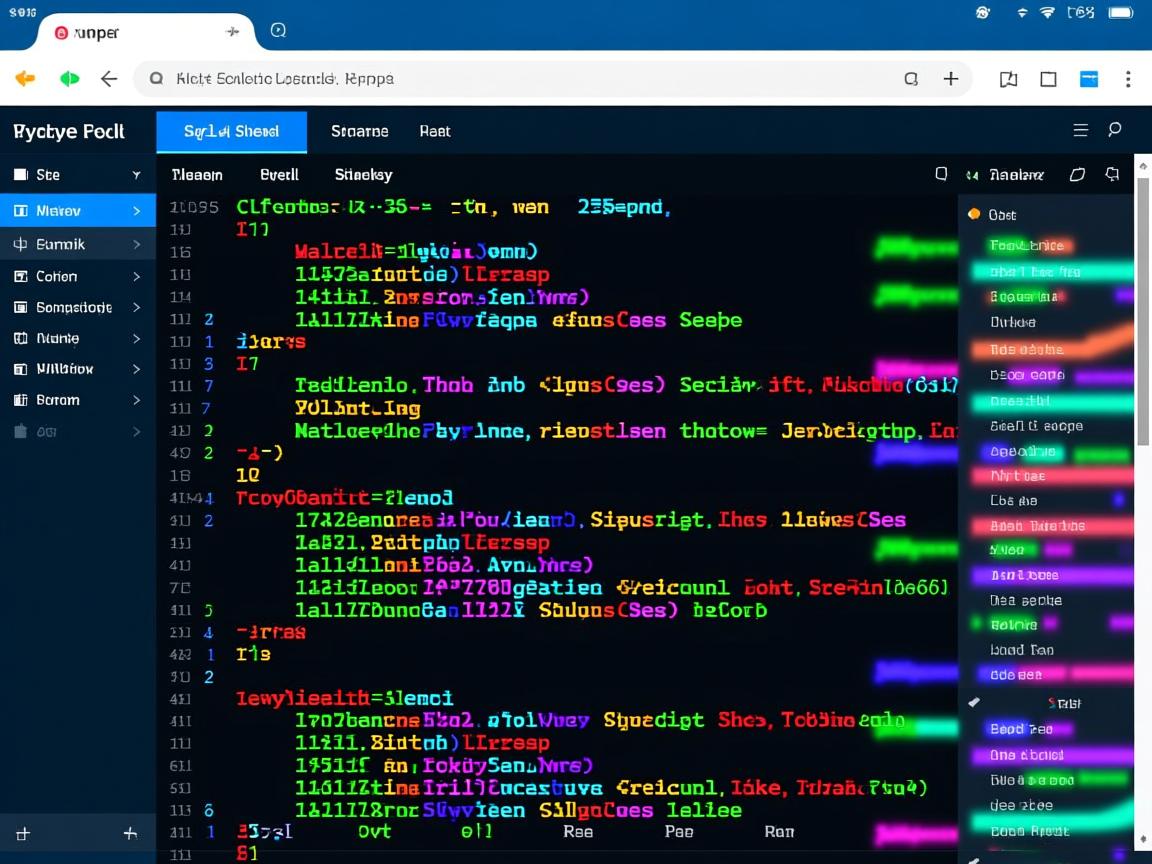
Task: Open the Ste dropdown in sidebar
Action: click(x=136, y=175)
